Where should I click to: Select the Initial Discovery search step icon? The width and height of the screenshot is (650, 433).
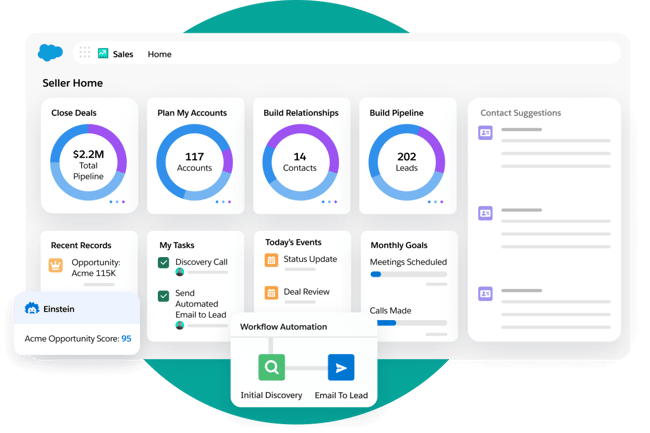[x=272, y=367]
